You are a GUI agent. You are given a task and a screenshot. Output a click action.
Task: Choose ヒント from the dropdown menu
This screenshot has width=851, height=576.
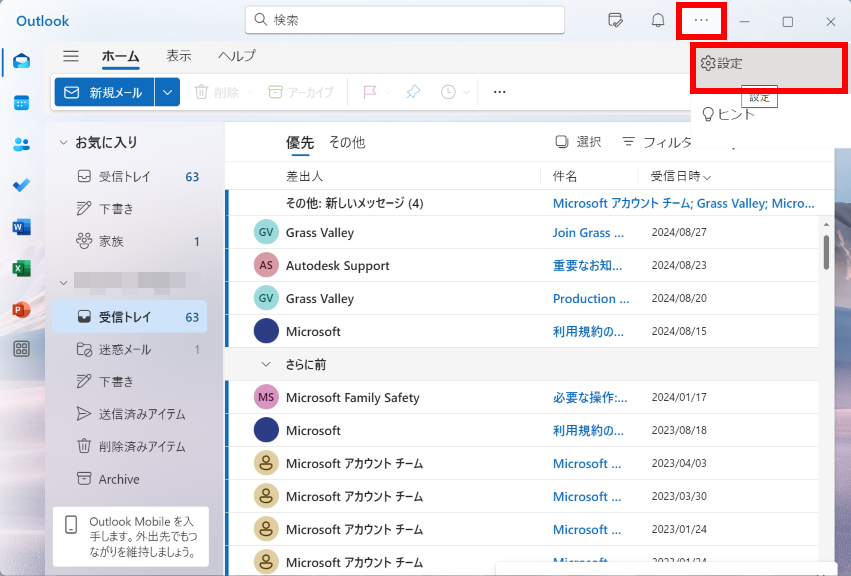tap(728, 114)
